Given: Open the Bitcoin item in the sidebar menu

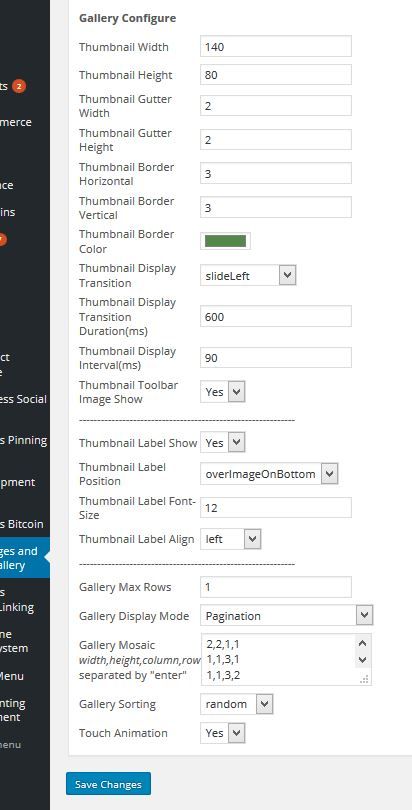Looking at the screenshot, I should point(23,524).
